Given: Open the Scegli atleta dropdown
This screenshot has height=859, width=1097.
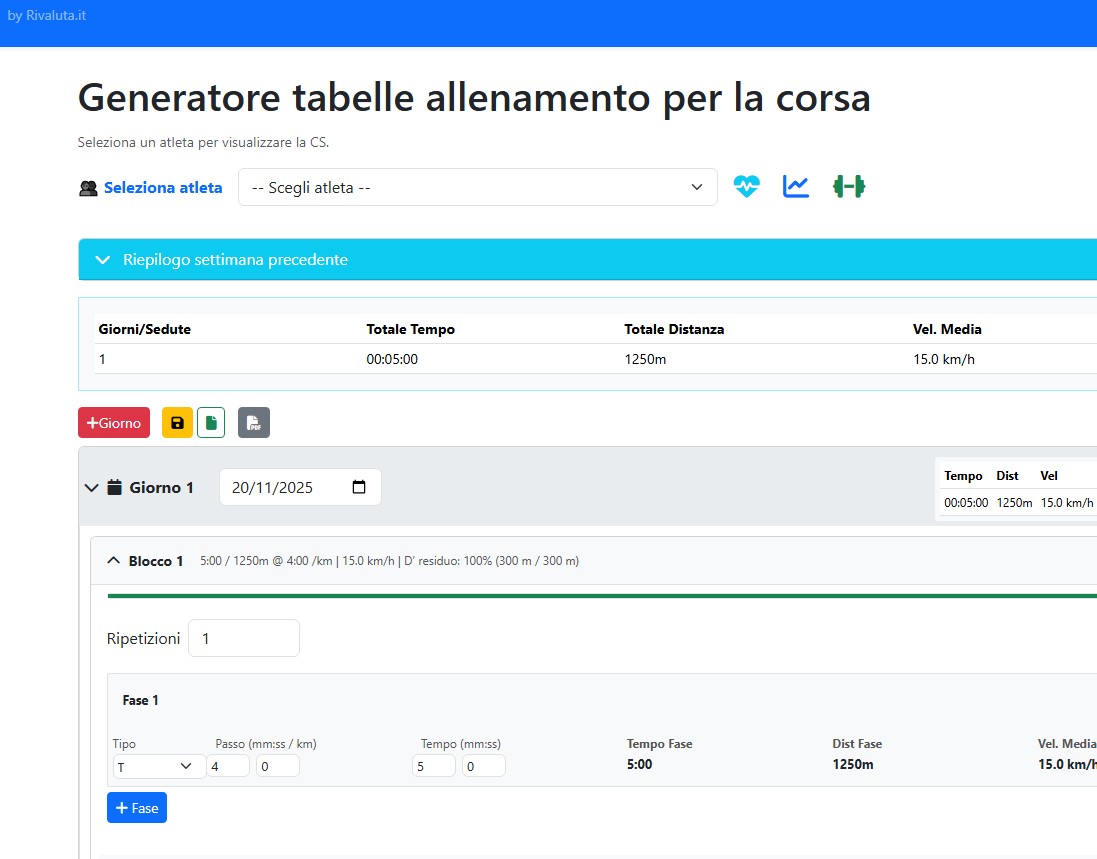Looking at the screenshot, I should (x=477, y=187).
